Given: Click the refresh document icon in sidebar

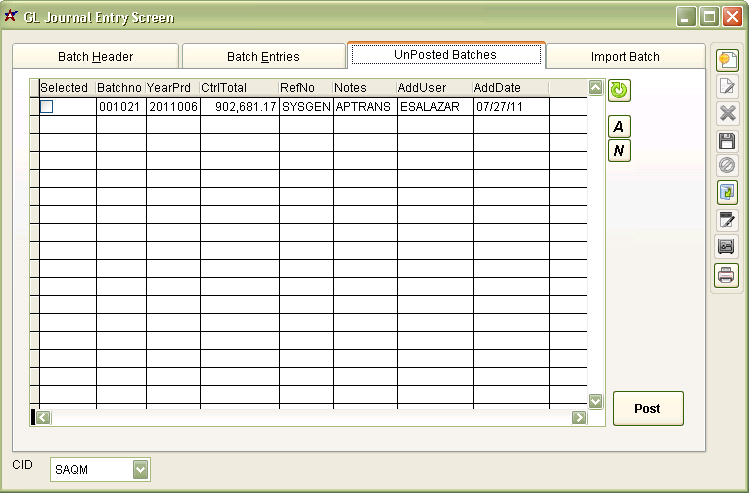Looking at the screenshot, I should (727, 193).
